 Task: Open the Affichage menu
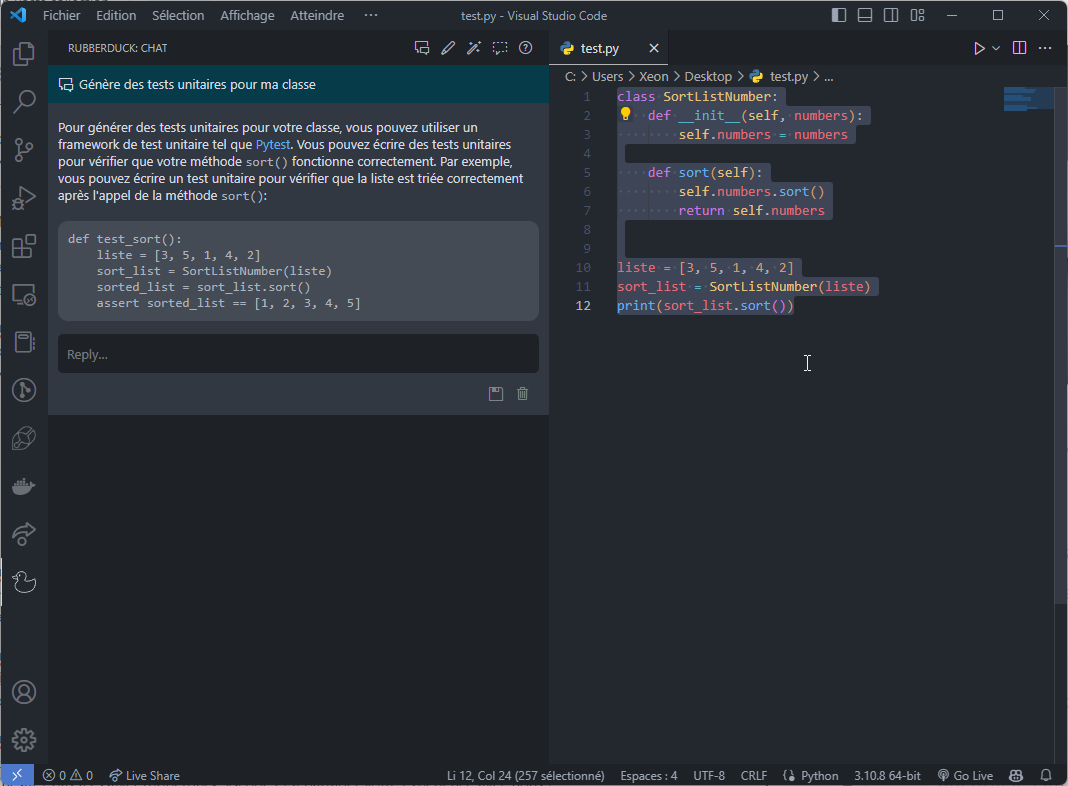[x=247, y=15]
